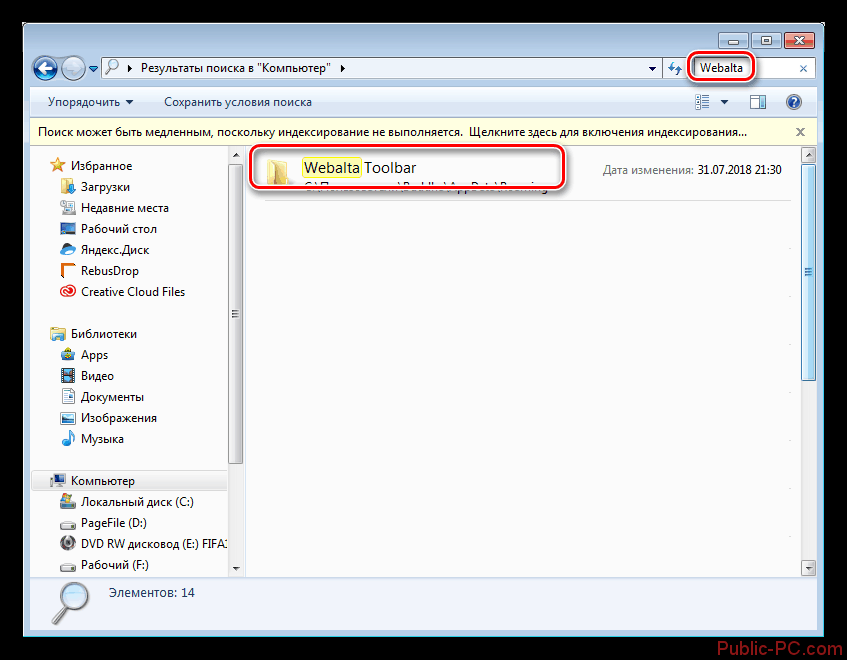Select Яндекс.Диск in the navigation pane
The image size is (847, 660).
[x=115, y=250]
